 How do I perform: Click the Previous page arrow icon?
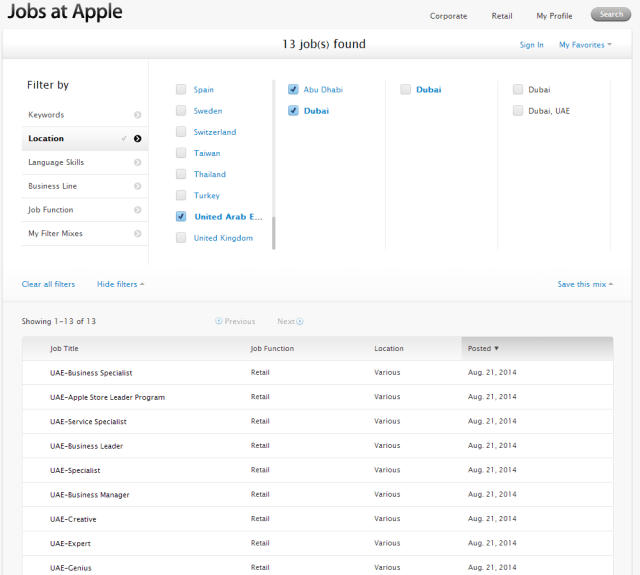pos(219,321)
